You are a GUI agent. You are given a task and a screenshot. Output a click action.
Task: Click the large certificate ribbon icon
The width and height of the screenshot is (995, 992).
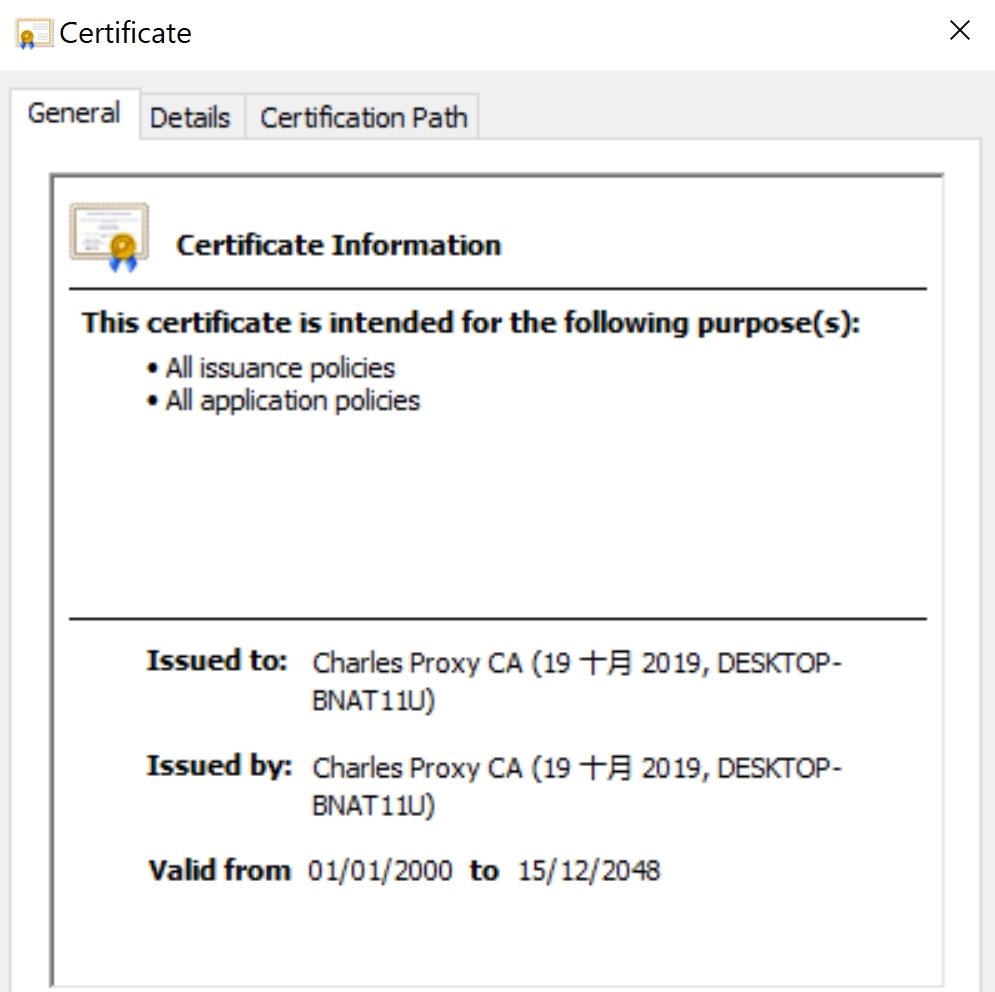point(109,237)
